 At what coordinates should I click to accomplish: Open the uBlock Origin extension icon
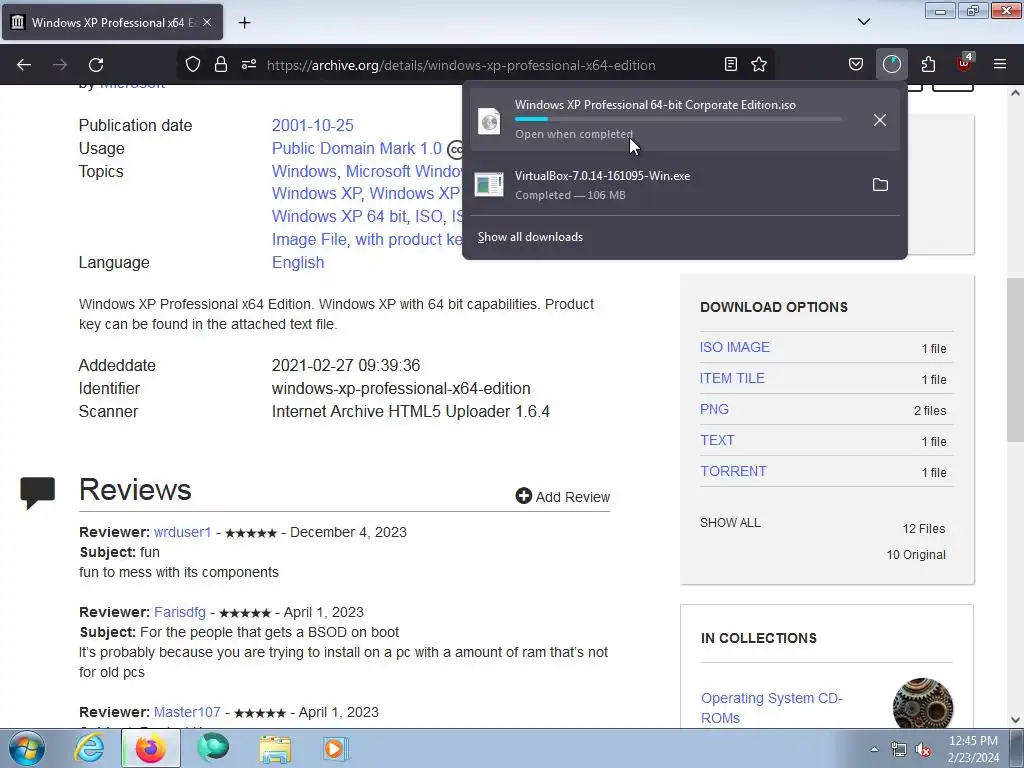click(x=964, y=63)
